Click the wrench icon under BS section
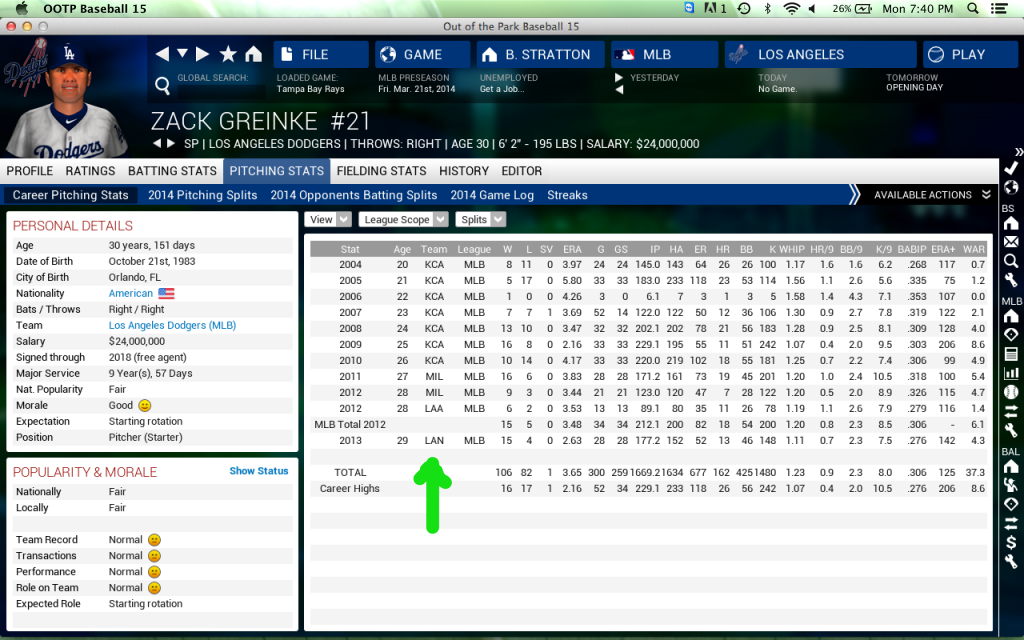 [1011, 280]
